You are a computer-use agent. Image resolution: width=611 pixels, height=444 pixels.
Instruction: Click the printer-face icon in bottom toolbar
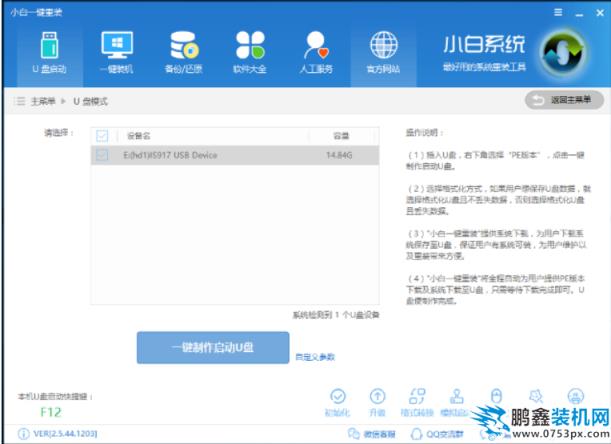[x=576, y=396]
